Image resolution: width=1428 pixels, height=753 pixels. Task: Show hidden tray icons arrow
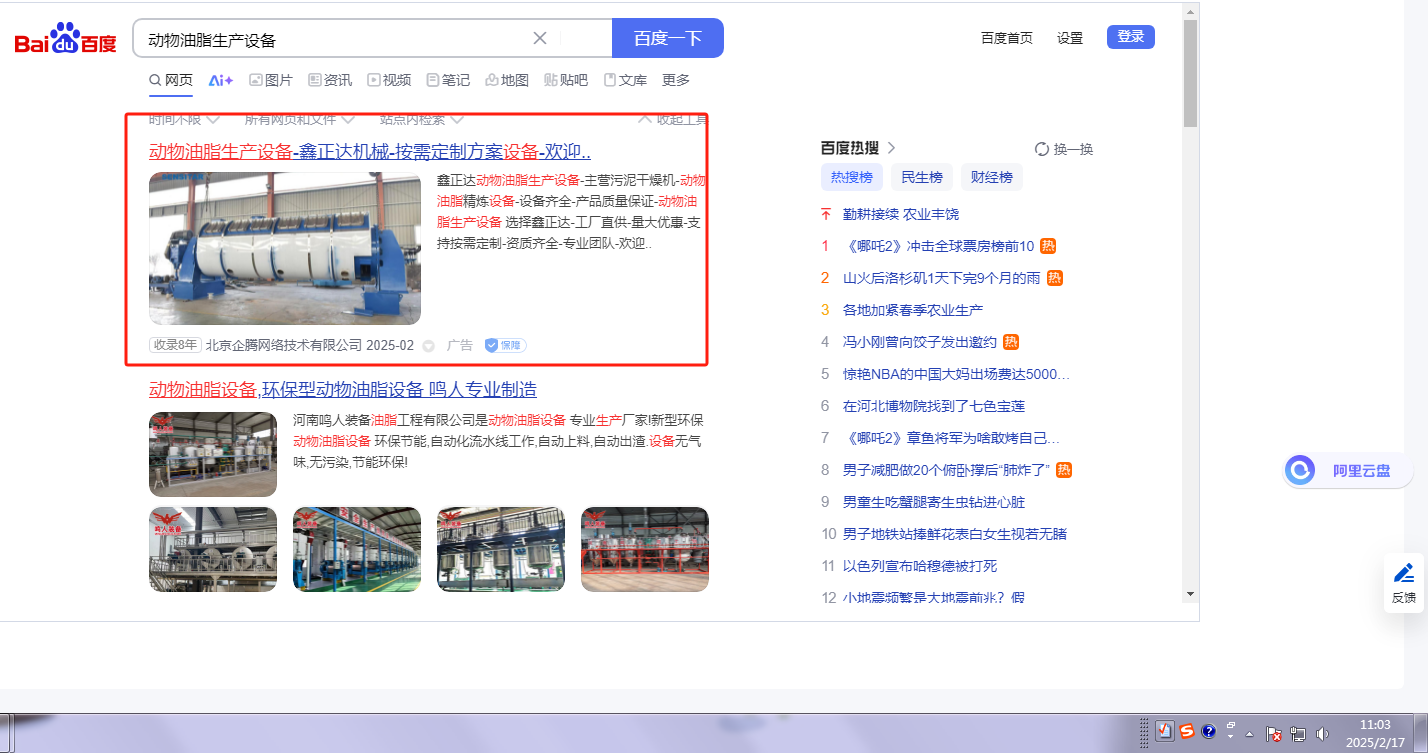point(1250,734)
